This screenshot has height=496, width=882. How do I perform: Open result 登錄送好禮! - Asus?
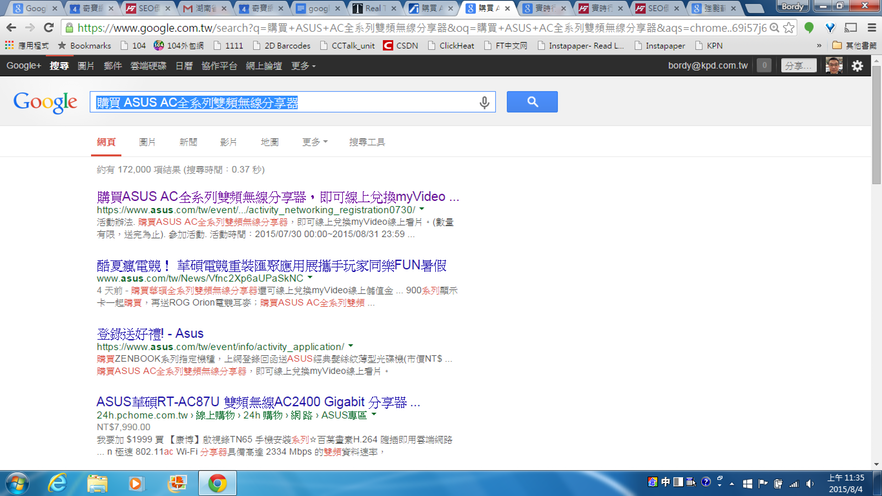point(150,333)
